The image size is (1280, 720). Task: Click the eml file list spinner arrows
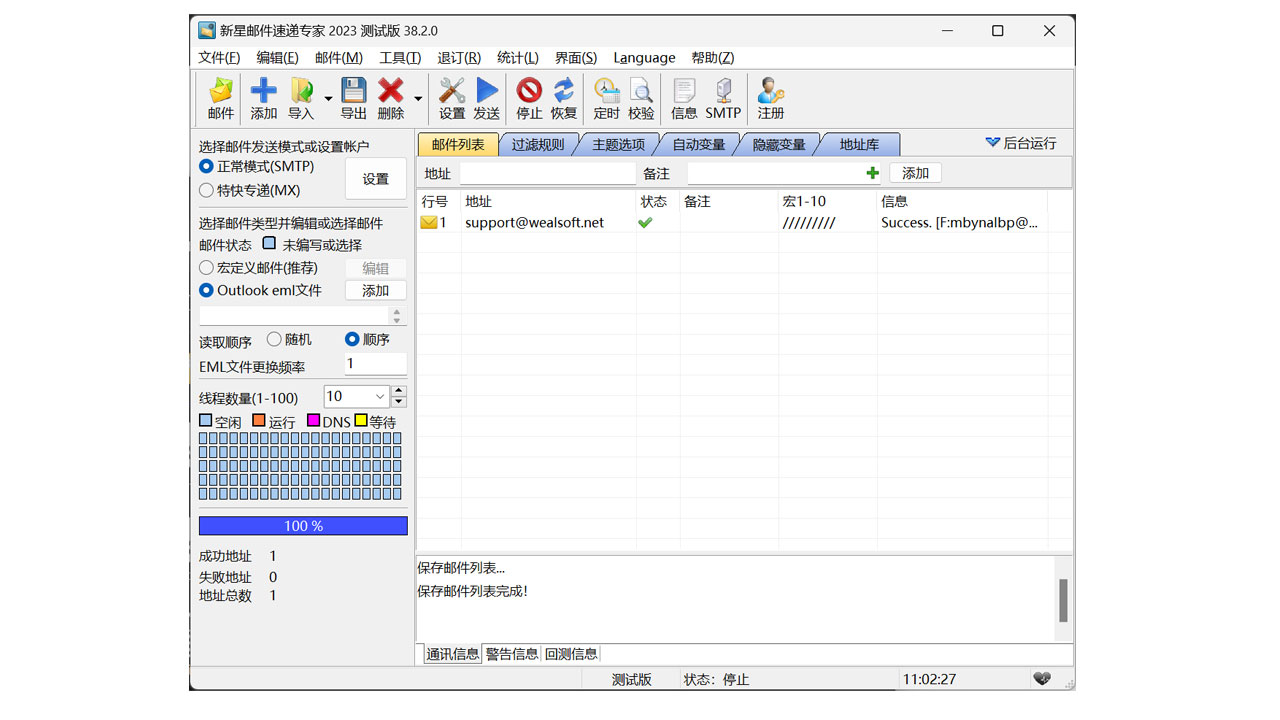397,316
